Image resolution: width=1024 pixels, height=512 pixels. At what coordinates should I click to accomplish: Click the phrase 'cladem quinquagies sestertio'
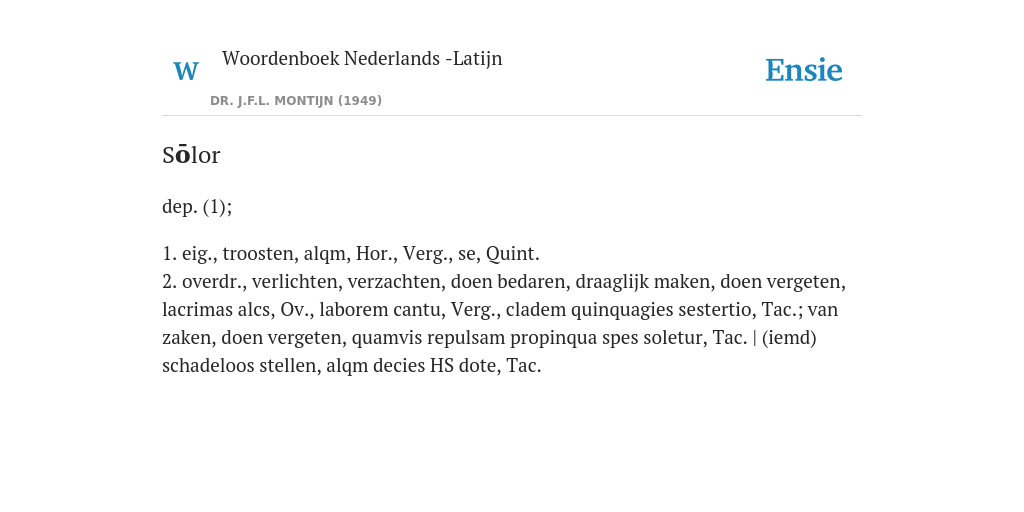pos(628,310)
